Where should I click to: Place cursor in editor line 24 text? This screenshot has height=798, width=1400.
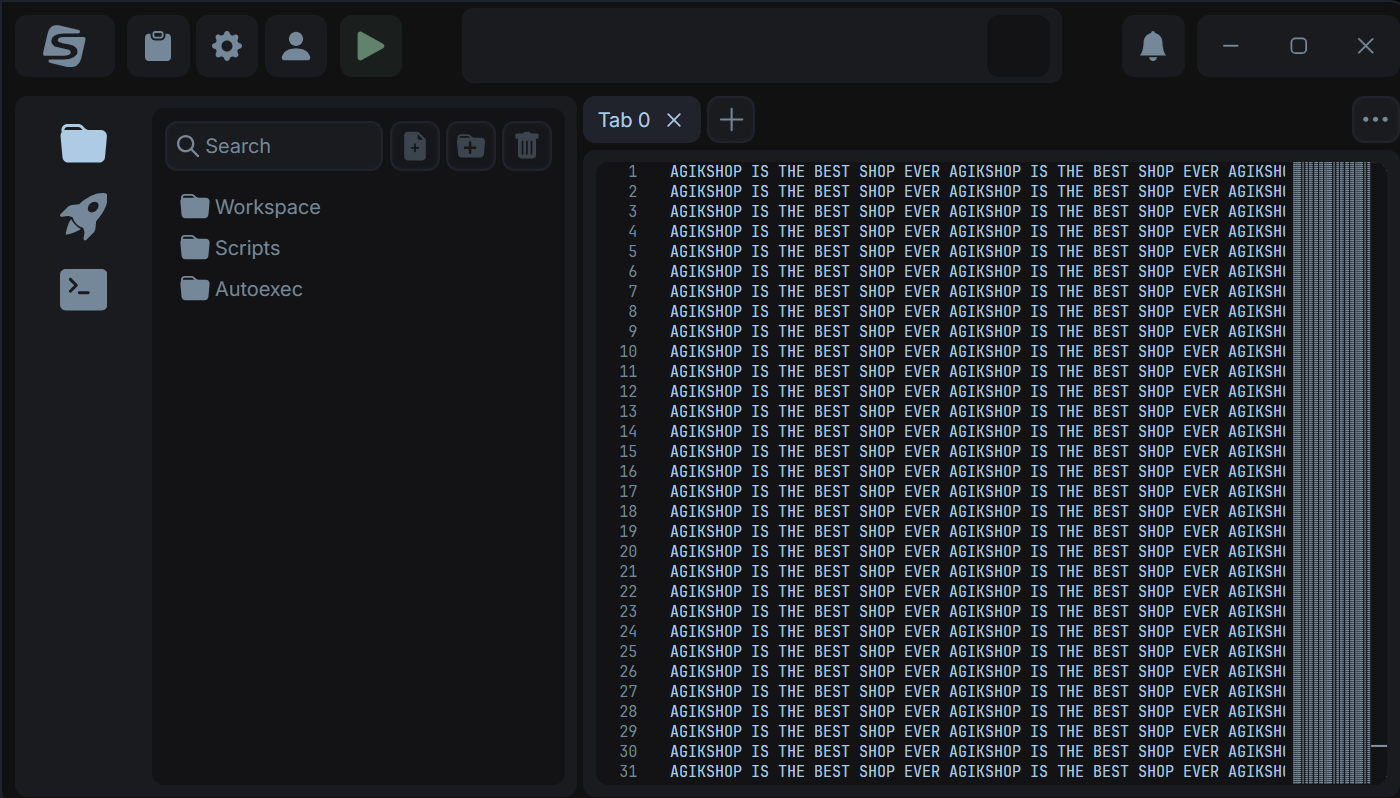977,632
